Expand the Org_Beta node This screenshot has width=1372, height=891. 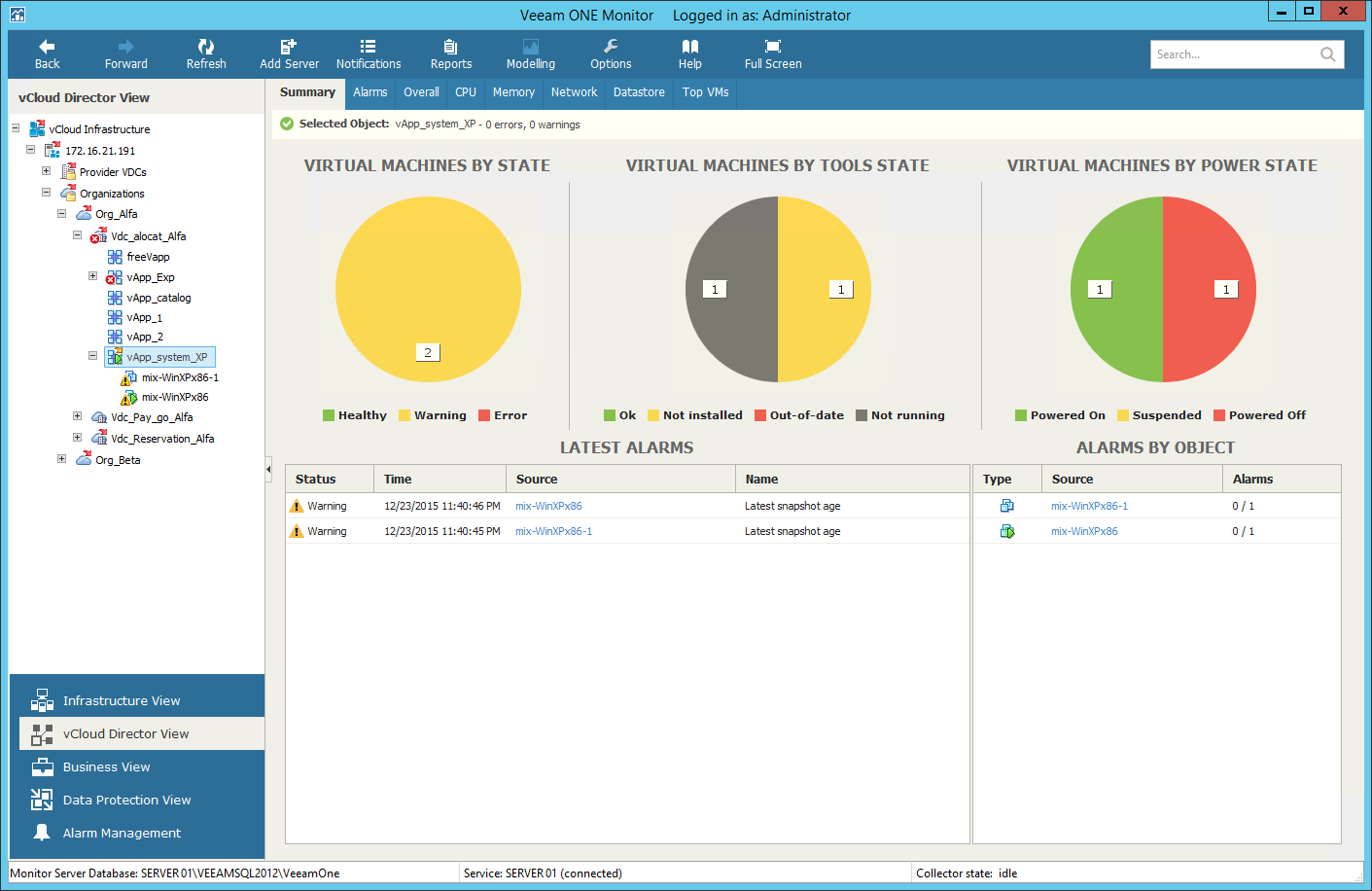(62, 459)
